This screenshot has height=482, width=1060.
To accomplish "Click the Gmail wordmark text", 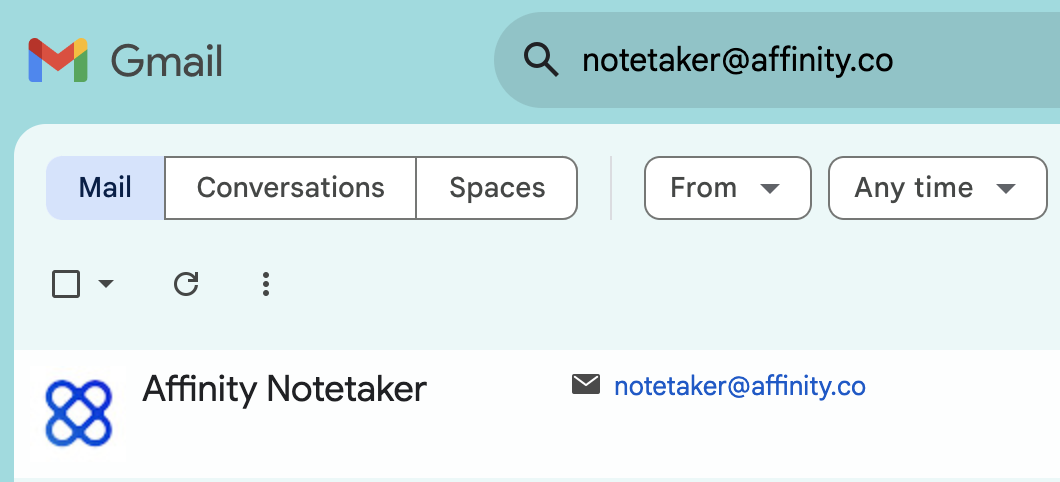I will tap(167, 62).
